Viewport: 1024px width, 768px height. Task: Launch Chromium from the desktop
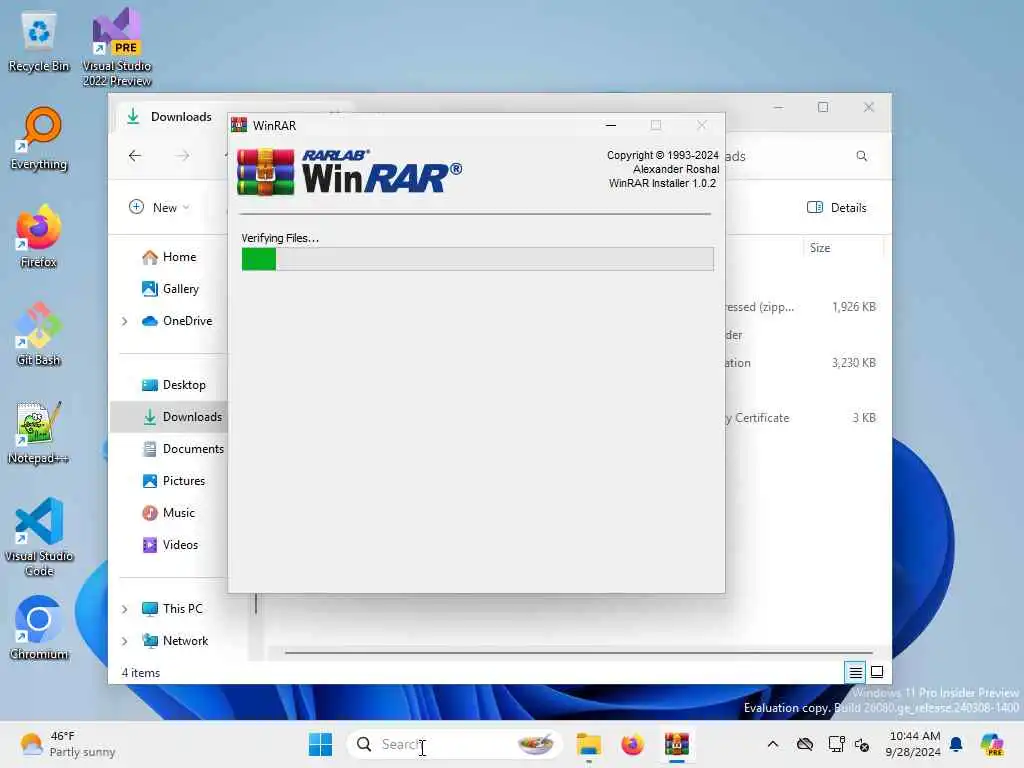pos(39,628)
